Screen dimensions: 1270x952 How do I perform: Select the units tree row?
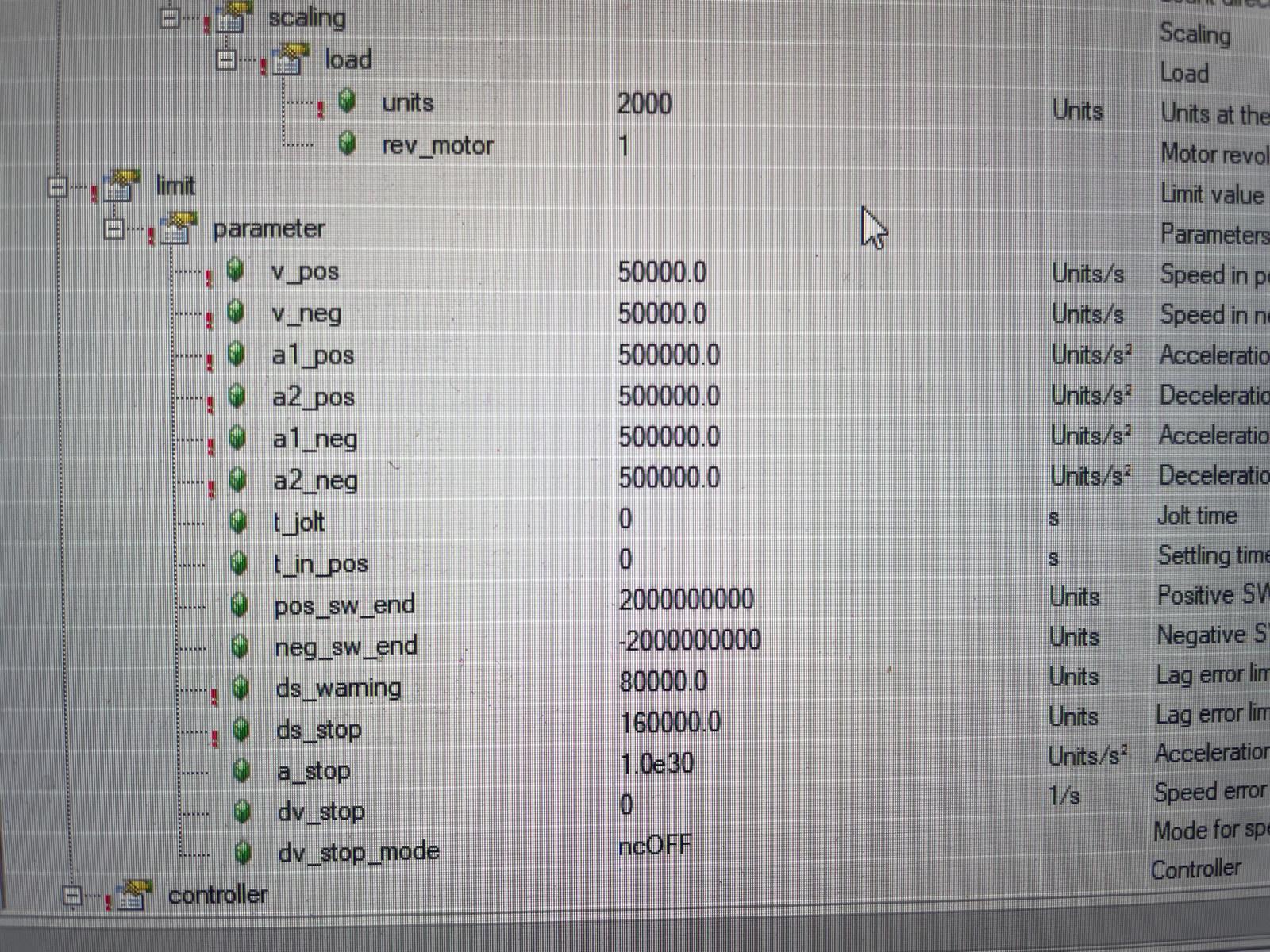tap(635, 103)
